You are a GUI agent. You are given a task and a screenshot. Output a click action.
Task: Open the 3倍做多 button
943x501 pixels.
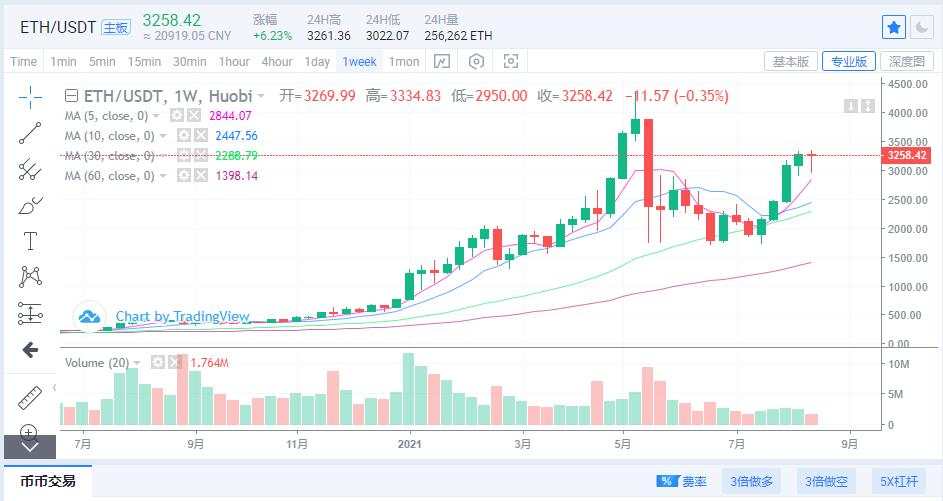752,481
